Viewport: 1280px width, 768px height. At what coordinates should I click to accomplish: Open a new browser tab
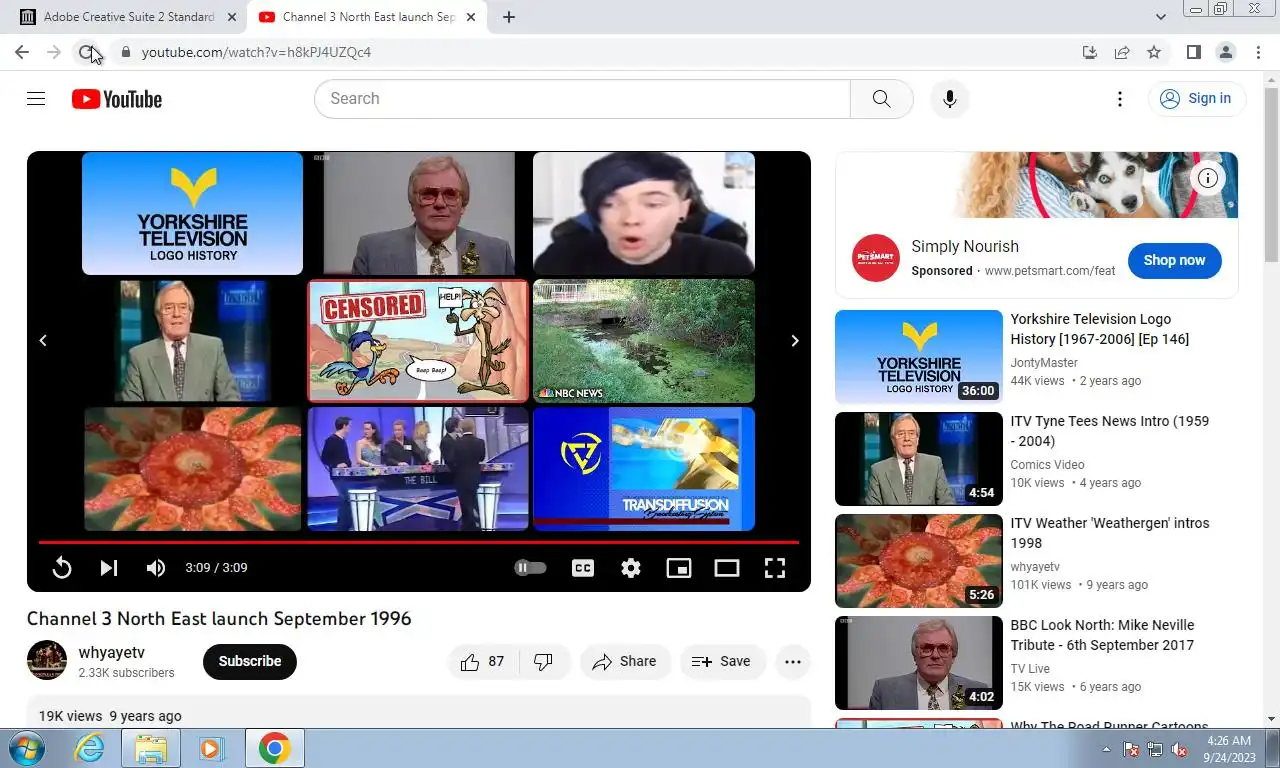(x=509, y=17)
